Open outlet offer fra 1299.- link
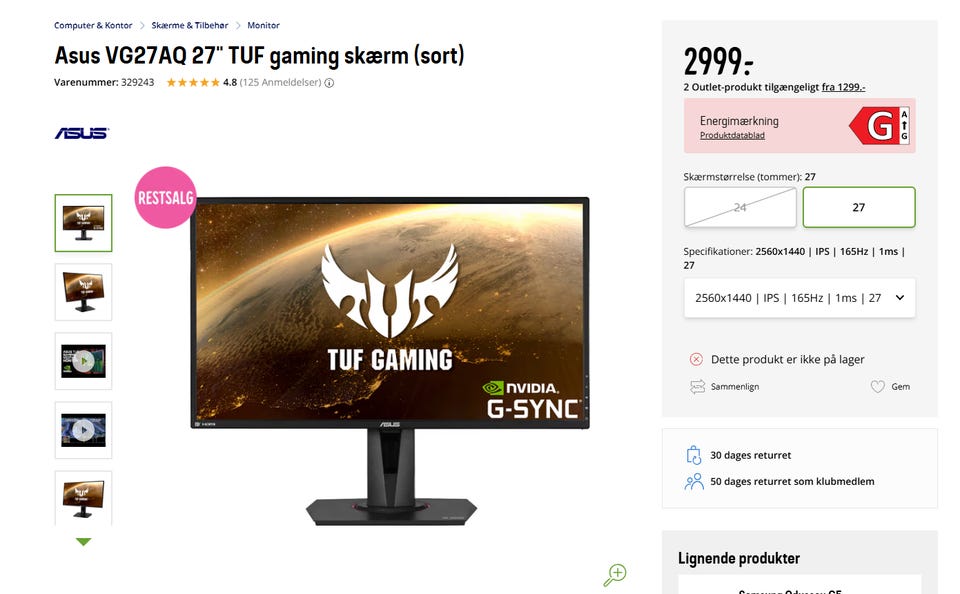 click(x=843, y=87)
